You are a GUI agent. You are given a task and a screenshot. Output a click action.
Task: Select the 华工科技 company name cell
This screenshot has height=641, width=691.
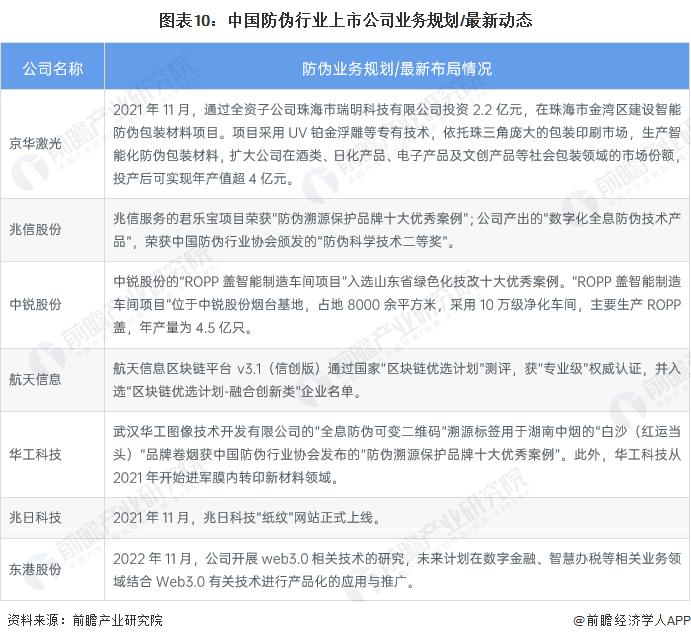pos(52,454)
